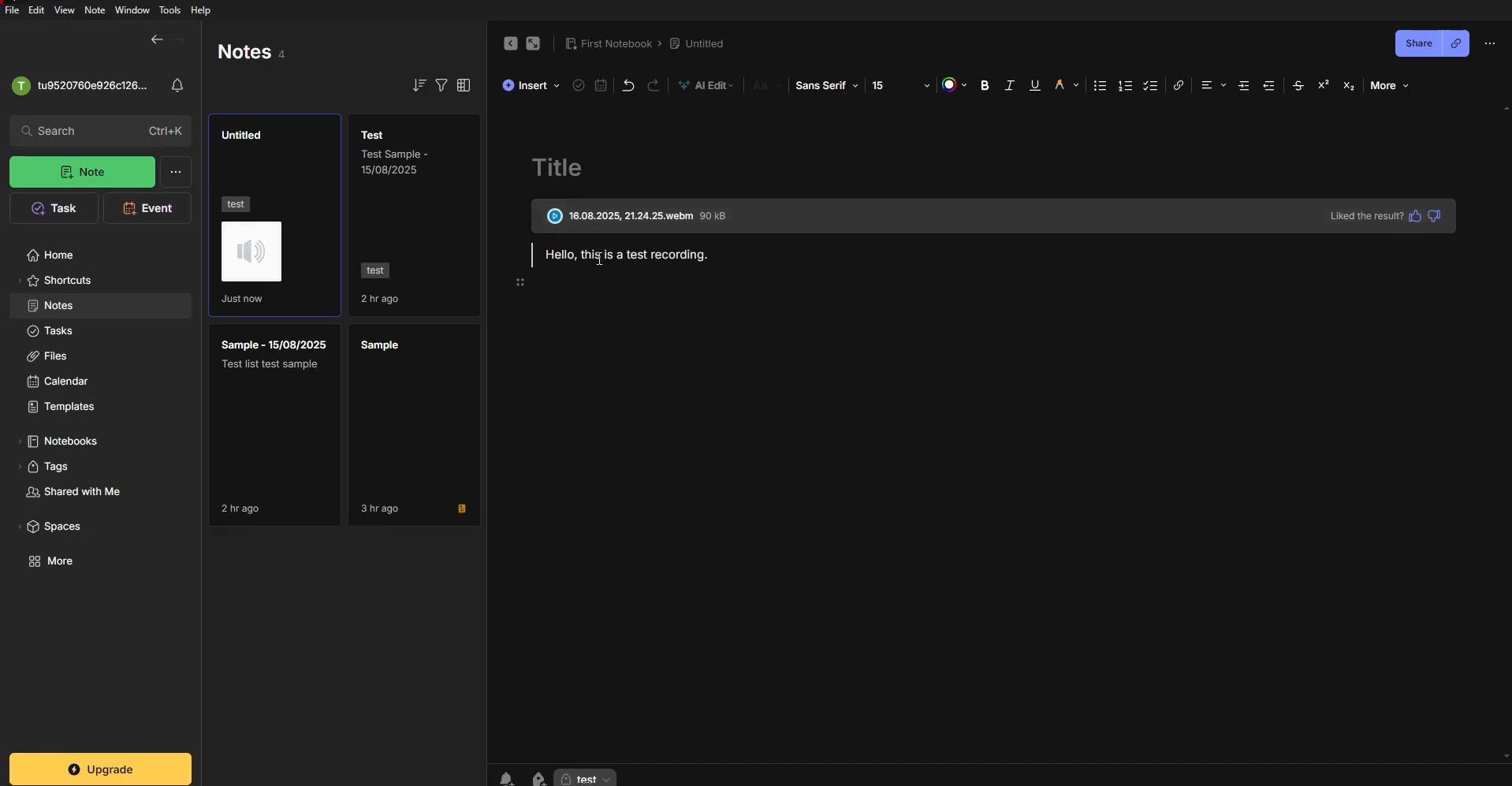Click the Upgrade button
The width and height of the screenshot is (1512, 786).
[x=101, y=770]
